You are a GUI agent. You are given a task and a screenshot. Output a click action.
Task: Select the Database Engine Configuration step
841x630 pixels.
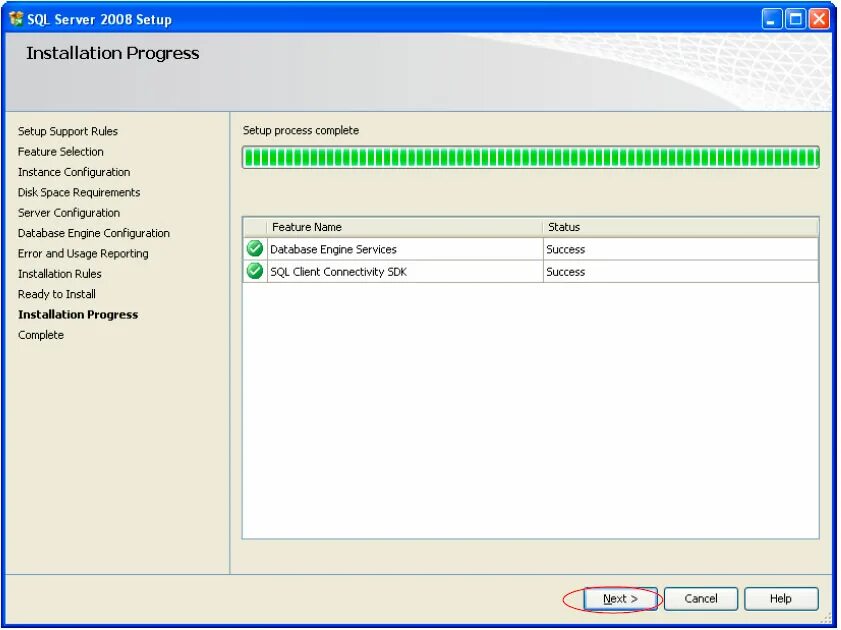pos(94,233)
